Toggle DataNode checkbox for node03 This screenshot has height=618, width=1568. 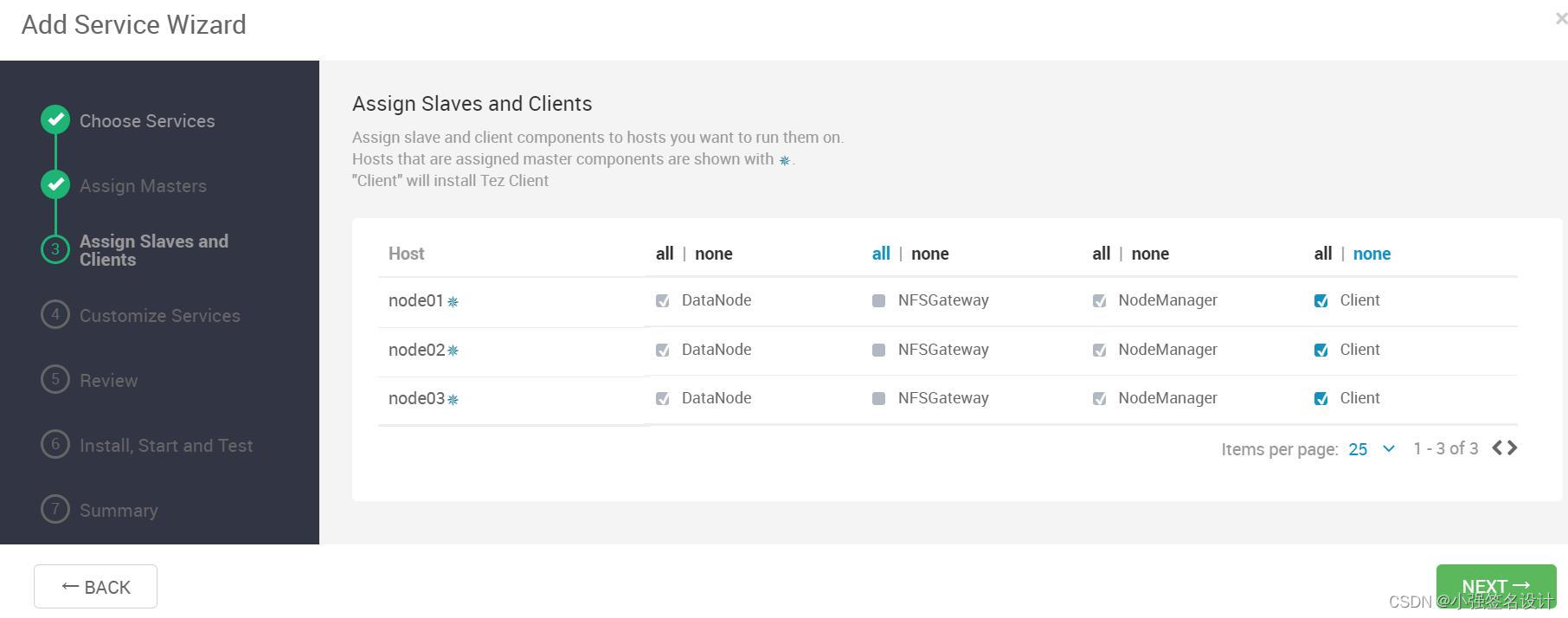tap(662, 398)
